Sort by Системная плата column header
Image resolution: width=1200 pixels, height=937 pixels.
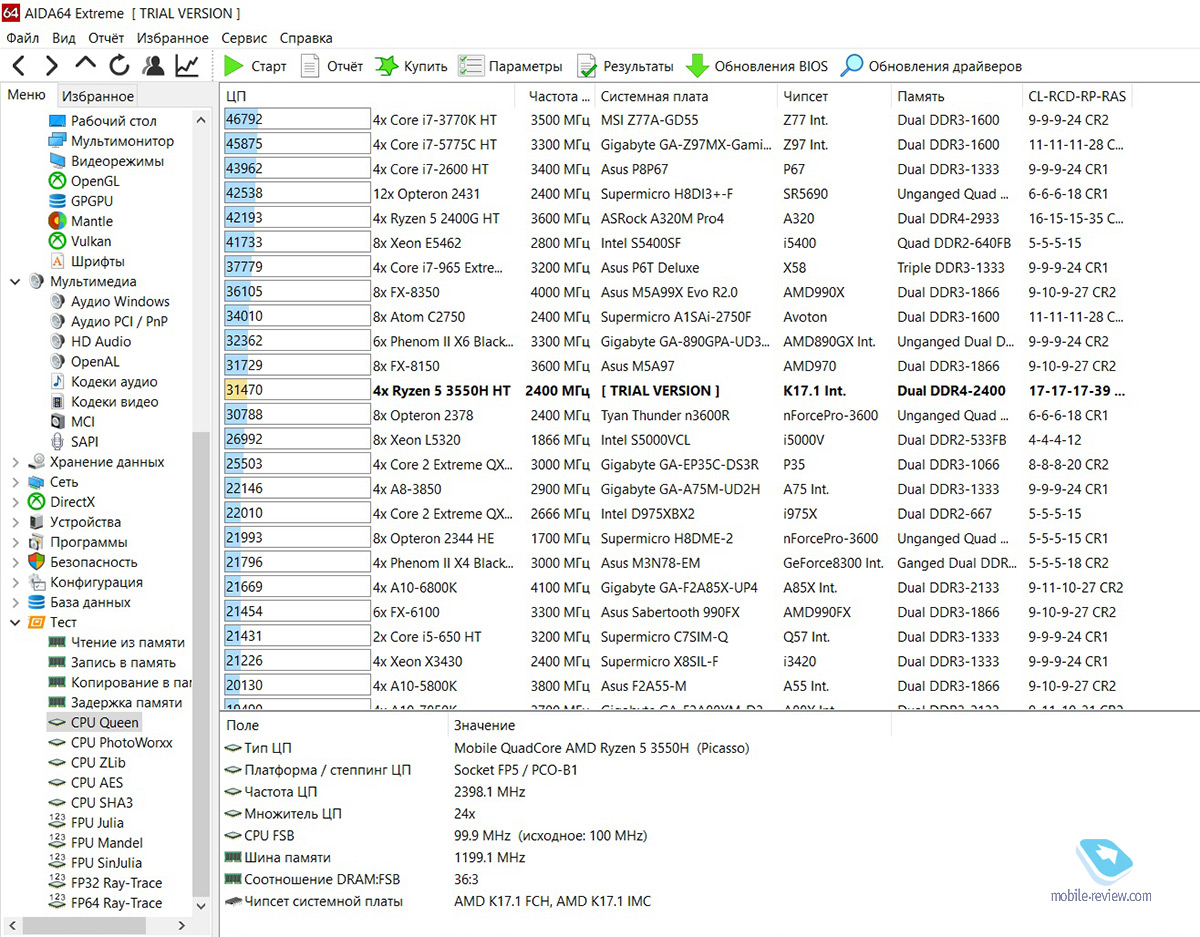click(685, 96)
